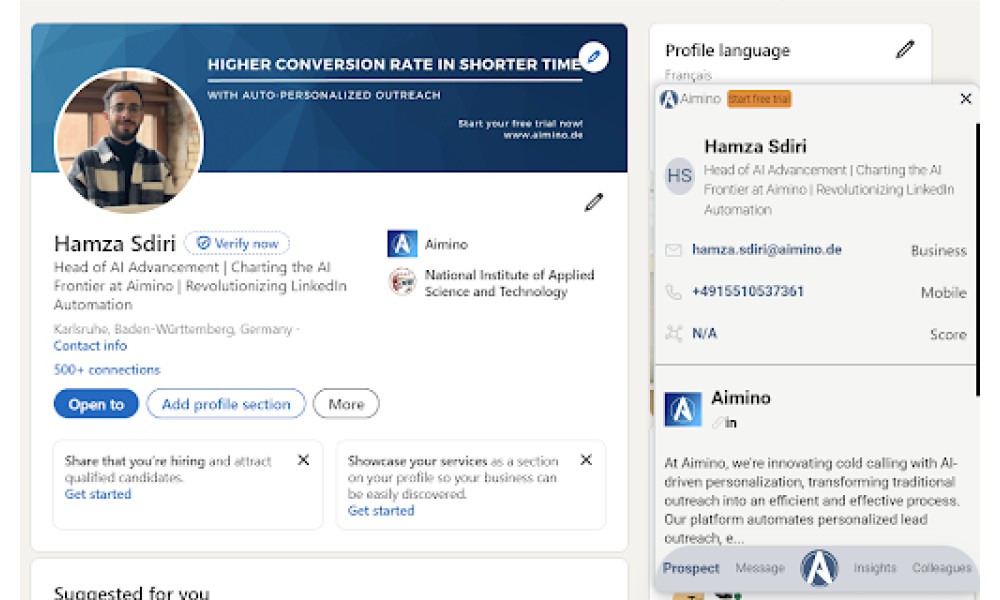Open National Institute of Applied Science link
This screenshot has height=600, width=1000.
pos(509,283)
